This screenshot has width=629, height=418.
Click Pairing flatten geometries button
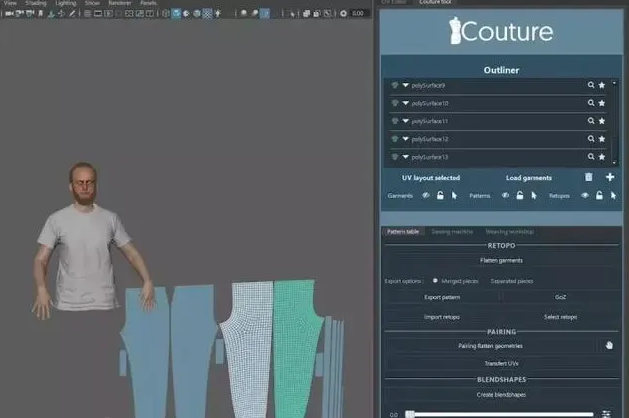point(490,345)
